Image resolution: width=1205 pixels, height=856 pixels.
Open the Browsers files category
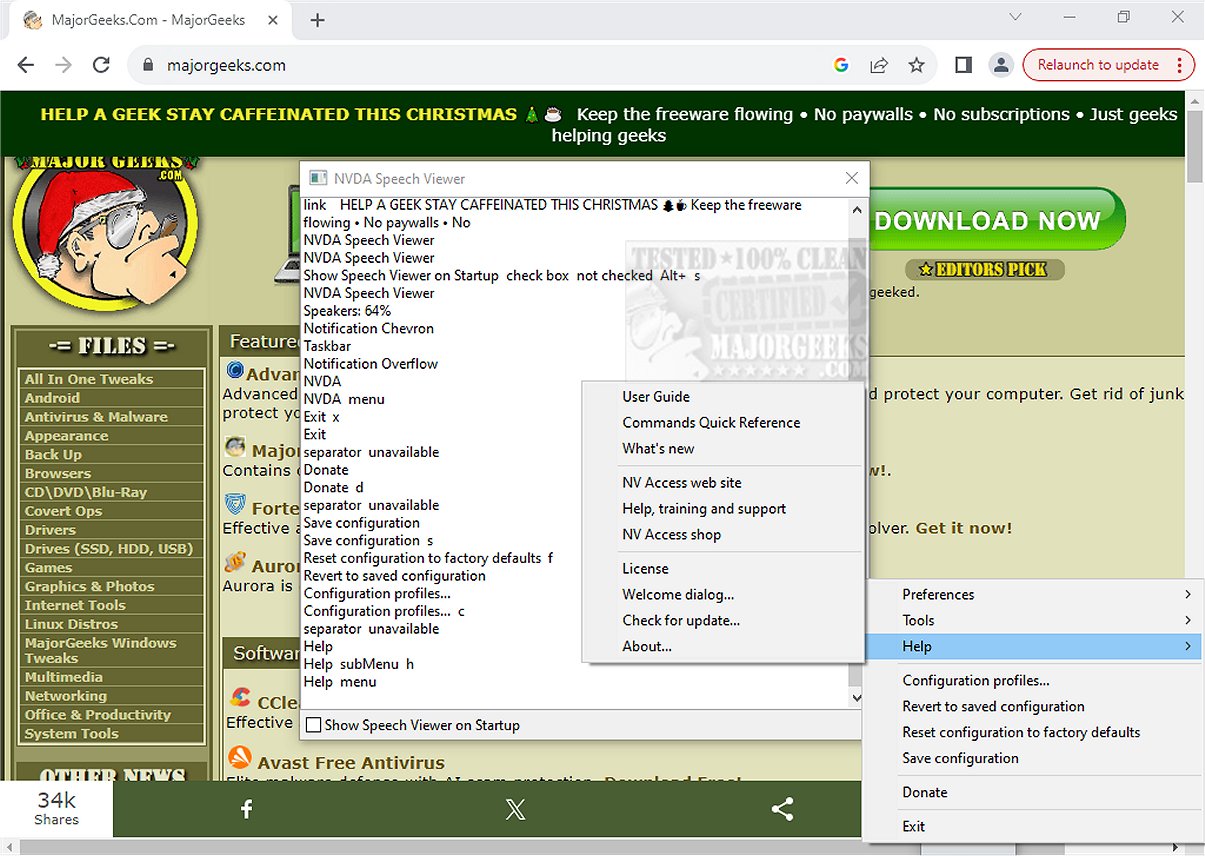coord(57,473)
